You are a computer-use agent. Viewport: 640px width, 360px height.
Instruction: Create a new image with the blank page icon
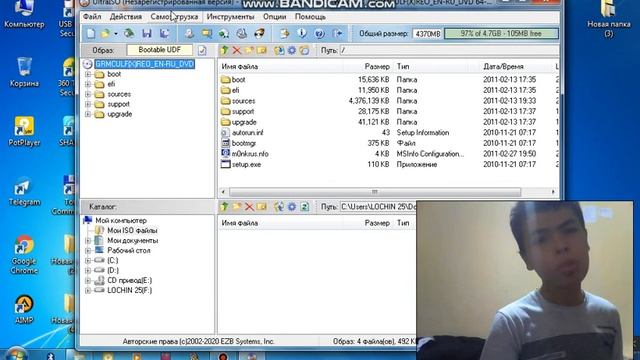click(91, 33)
